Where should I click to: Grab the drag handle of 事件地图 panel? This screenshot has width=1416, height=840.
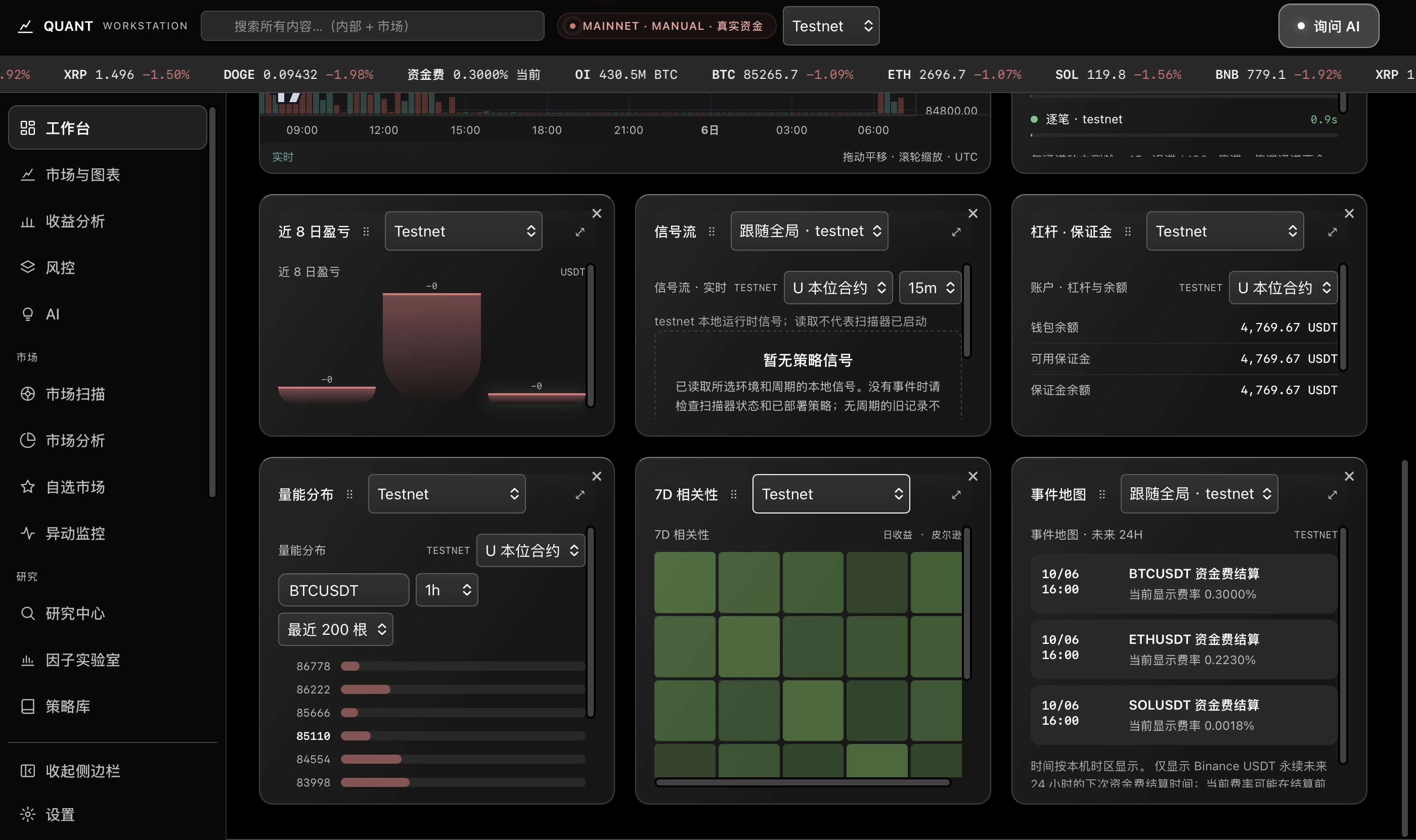tap(1101, 494)
